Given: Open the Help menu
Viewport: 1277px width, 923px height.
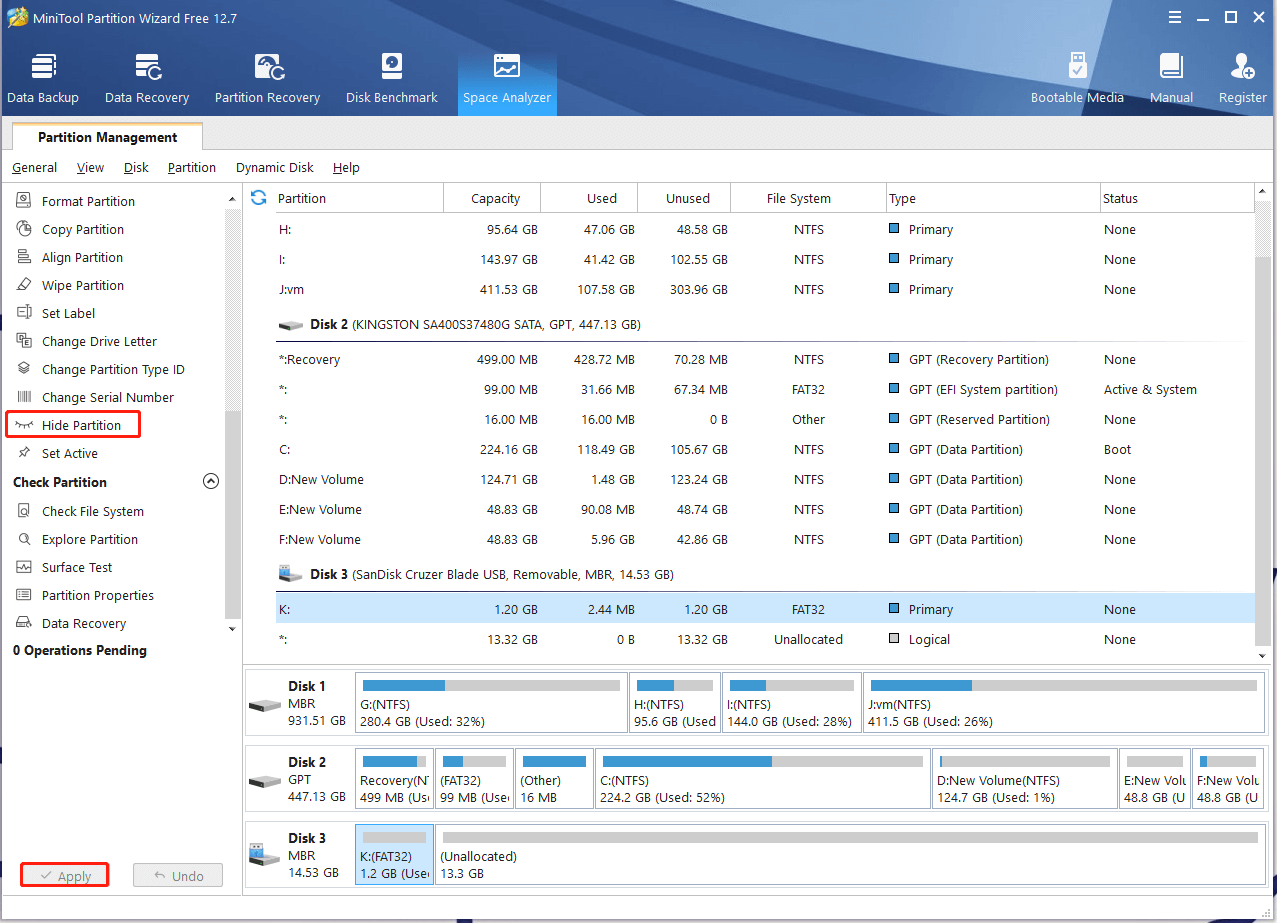Looking at the screenshot, I should click(x=346, y=167).
